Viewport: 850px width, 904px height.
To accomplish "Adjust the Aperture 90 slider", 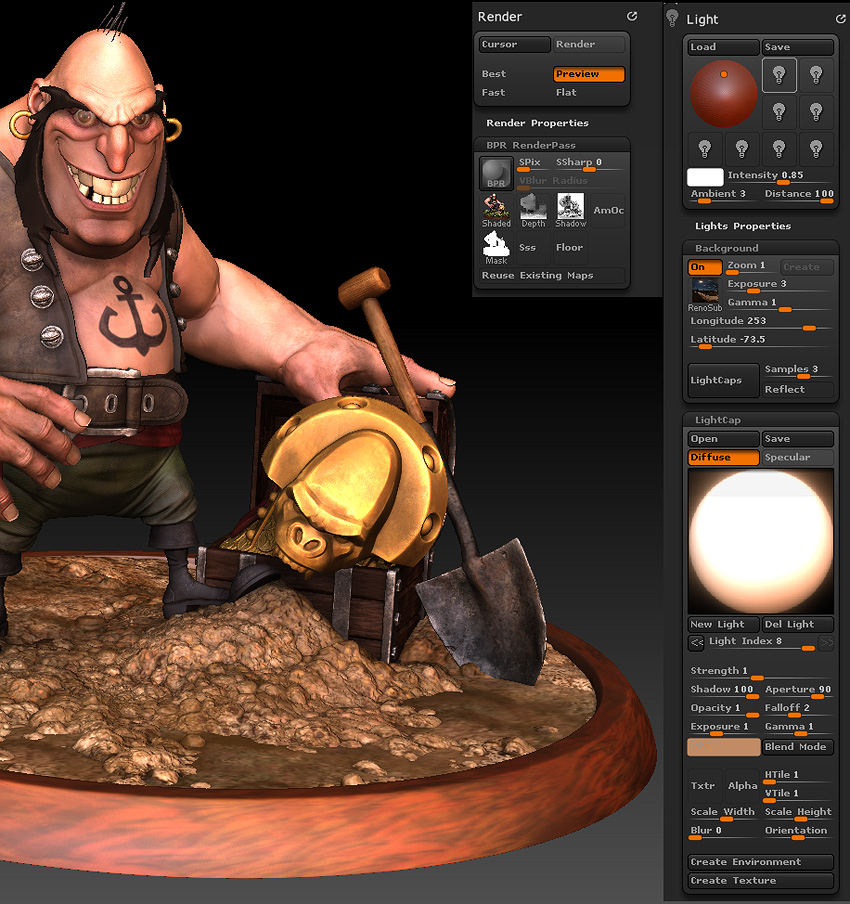I will coord(798,690).
